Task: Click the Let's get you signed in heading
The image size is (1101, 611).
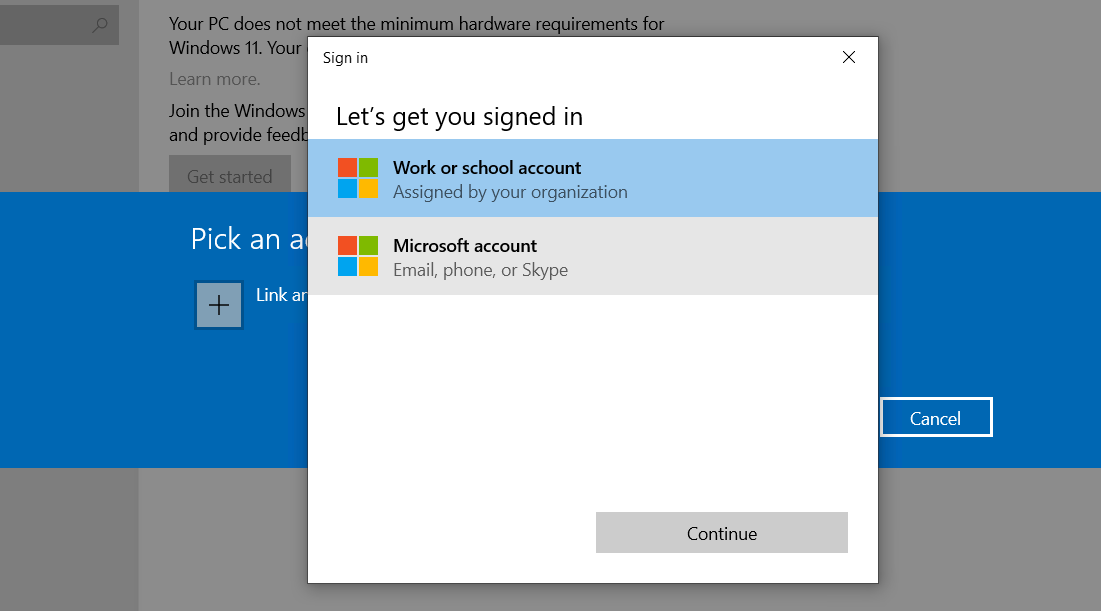Action: [x=459, y=117]
